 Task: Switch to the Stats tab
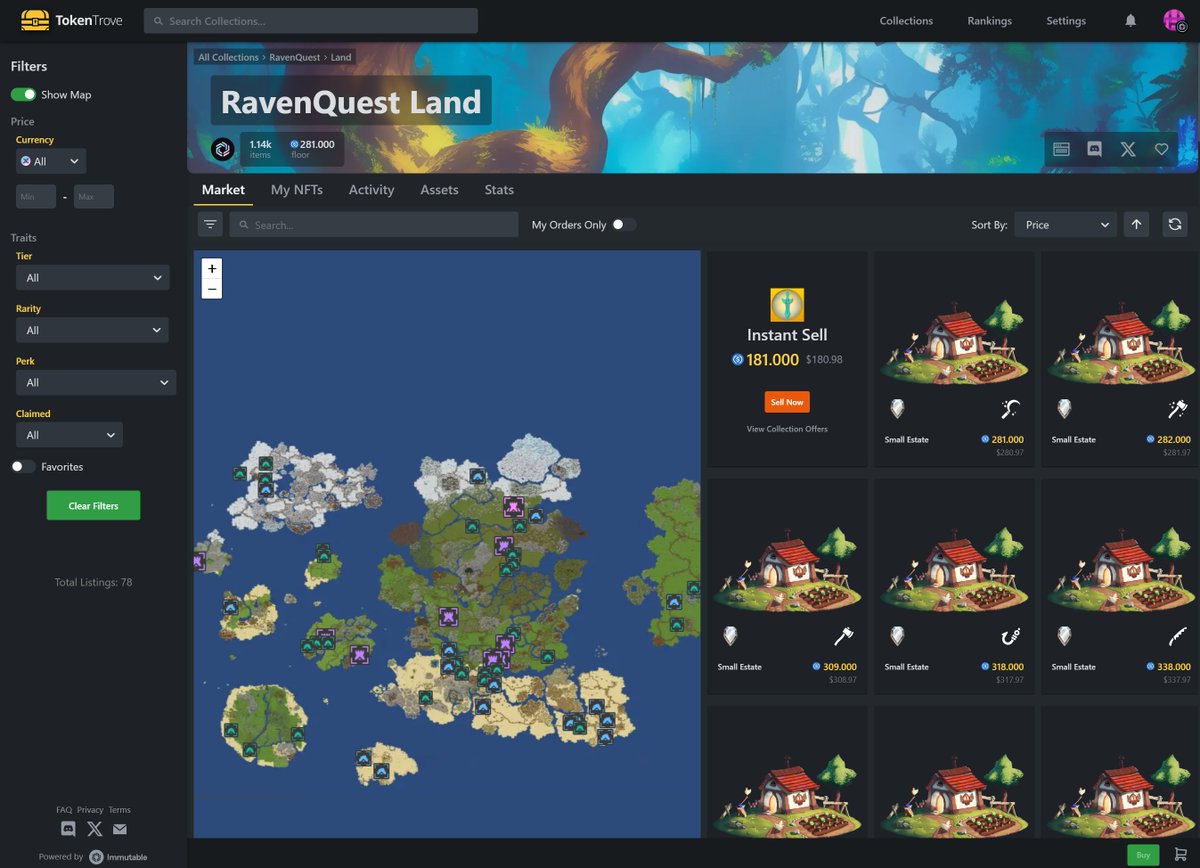pos(499,190)
